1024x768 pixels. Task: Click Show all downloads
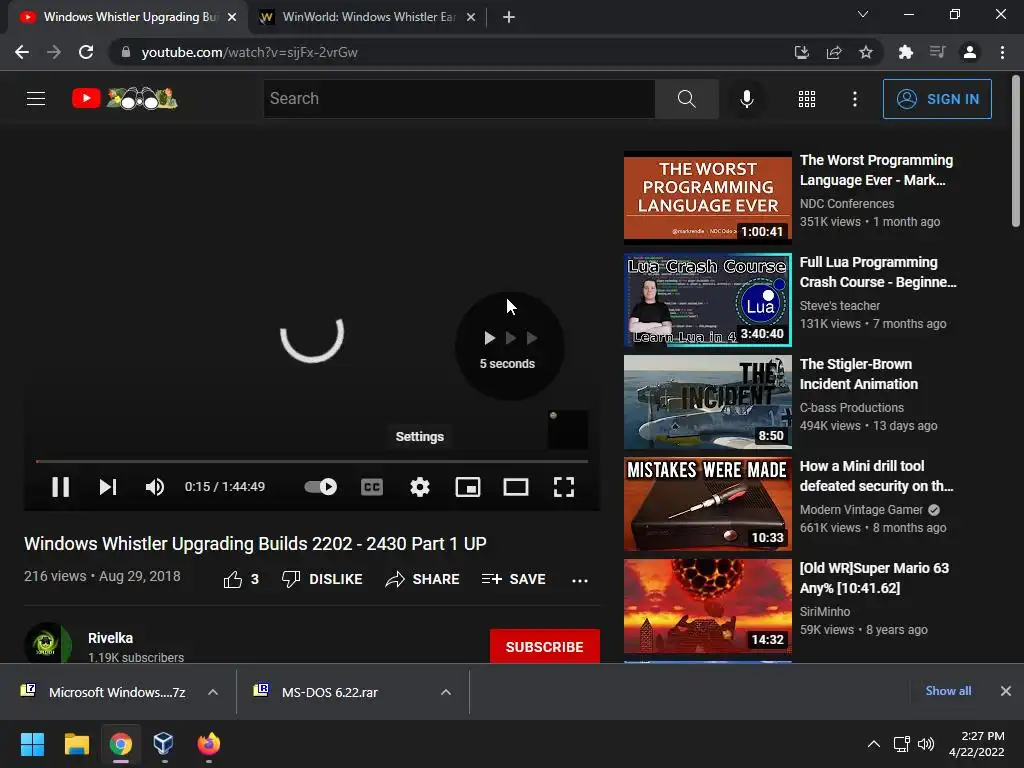pos(948,690)
